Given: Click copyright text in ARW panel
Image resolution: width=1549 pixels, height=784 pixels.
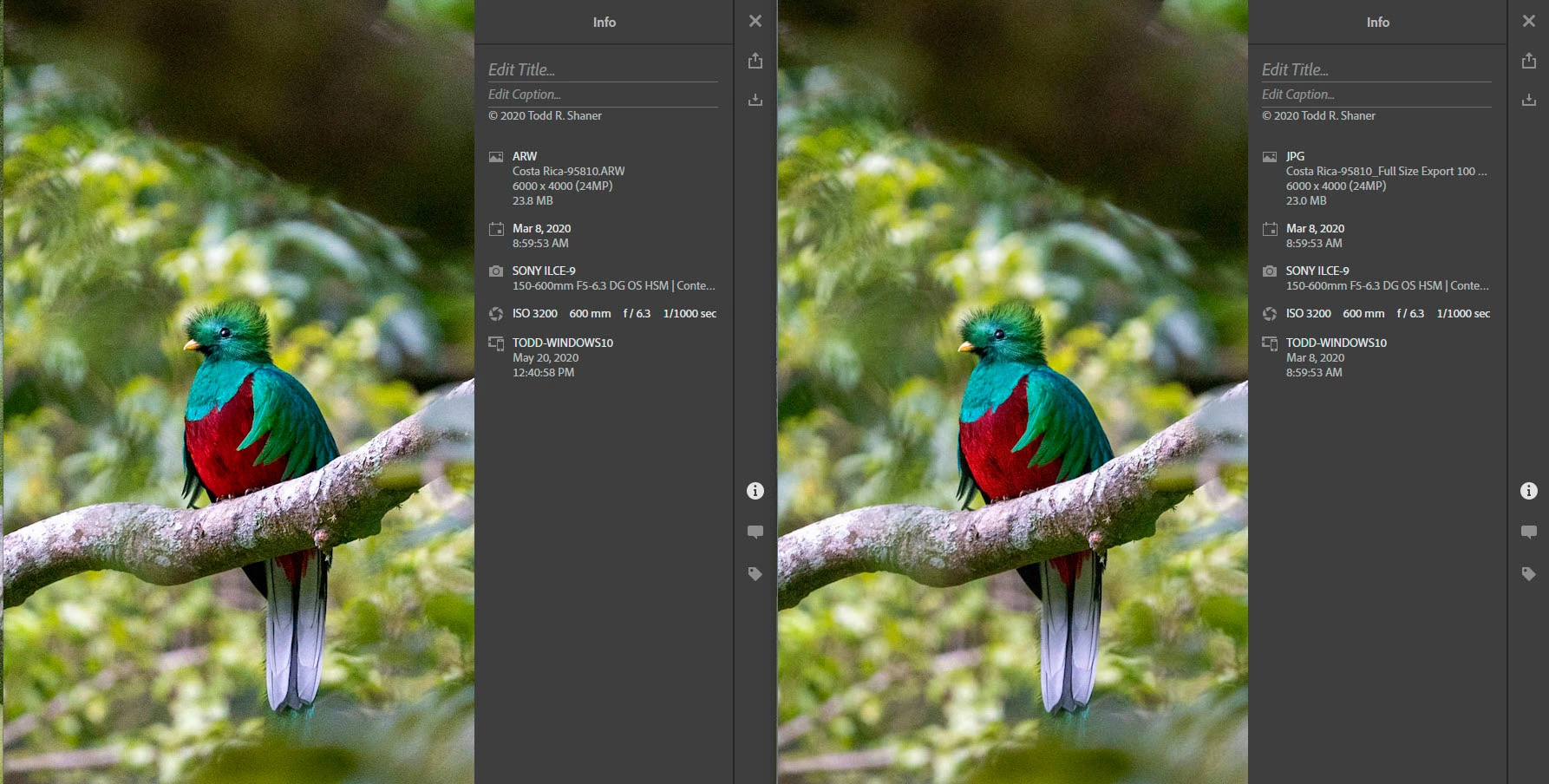Looking at the screenshot, I should point(545,115).
